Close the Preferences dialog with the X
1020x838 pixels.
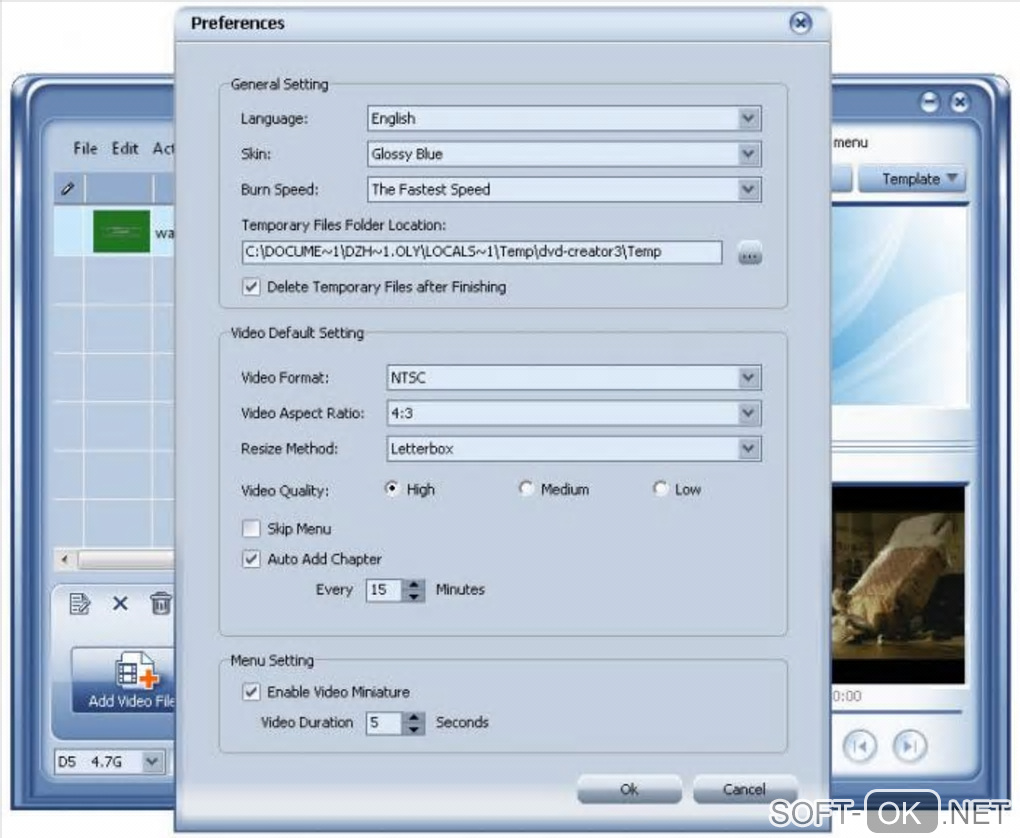point(800,23)
